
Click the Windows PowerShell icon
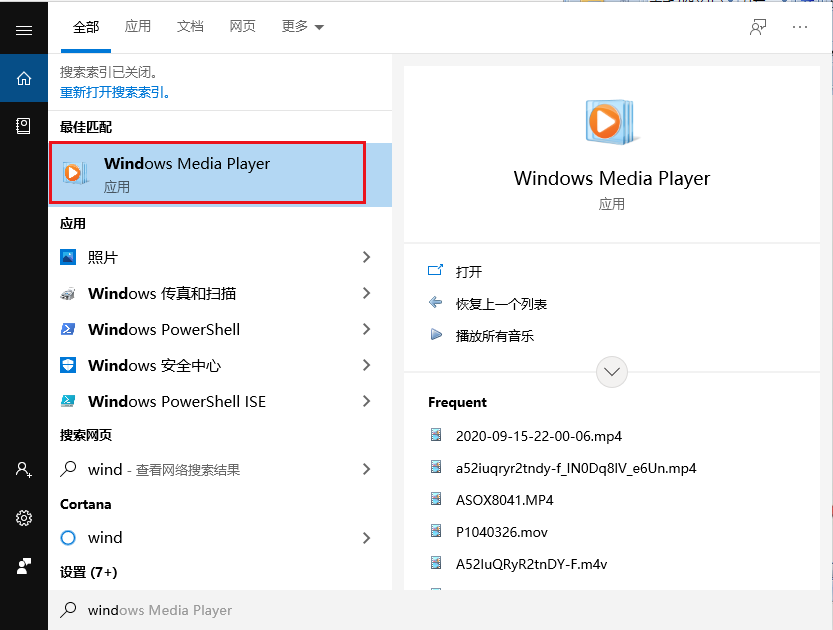point(68,329)
